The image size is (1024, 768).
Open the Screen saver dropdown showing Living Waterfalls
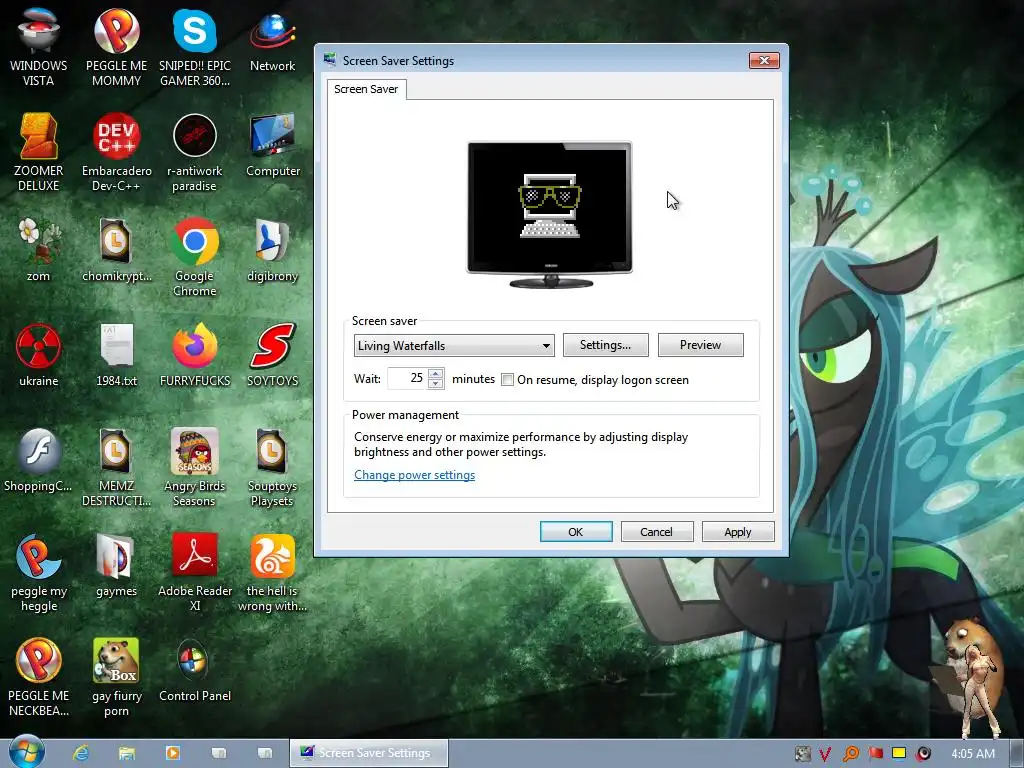[454, 345]
